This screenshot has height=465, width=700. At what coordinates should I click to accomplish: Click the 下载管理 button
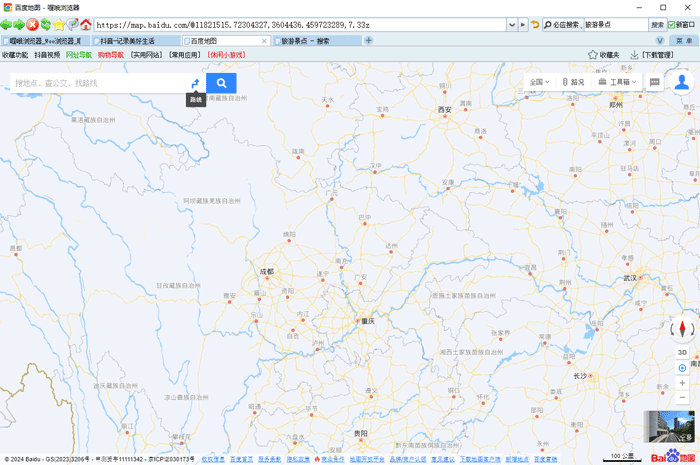(x=651, y=55)
